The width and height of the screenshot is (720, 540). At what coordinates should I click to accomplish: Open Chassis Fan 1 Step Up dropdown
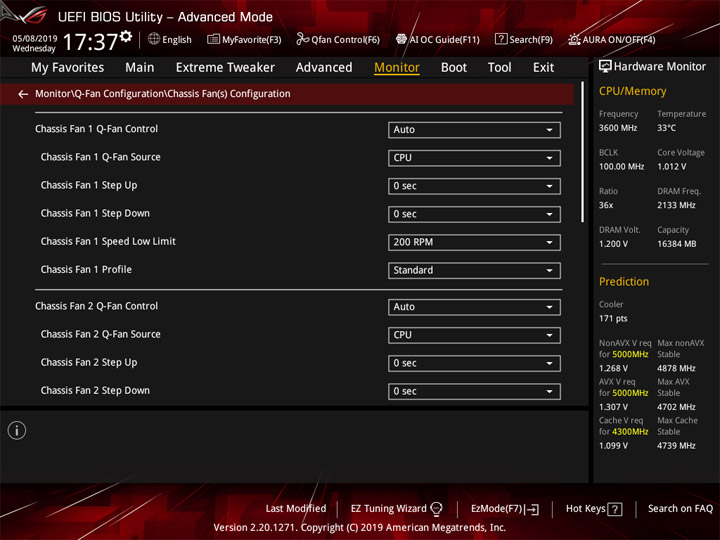pos(474,186)
